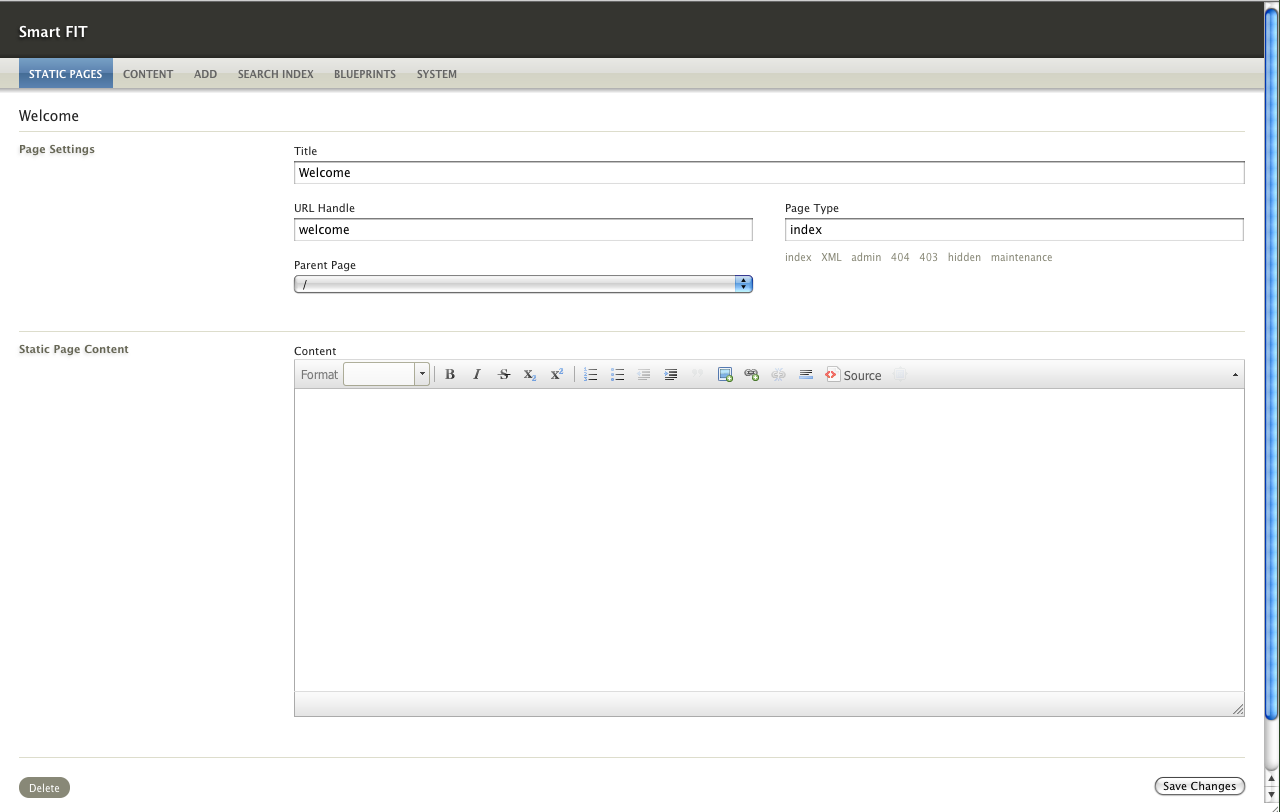Toggle strikethrough text formatting
The height and width of the screenshot is (812, 1280).
point(504,375)
